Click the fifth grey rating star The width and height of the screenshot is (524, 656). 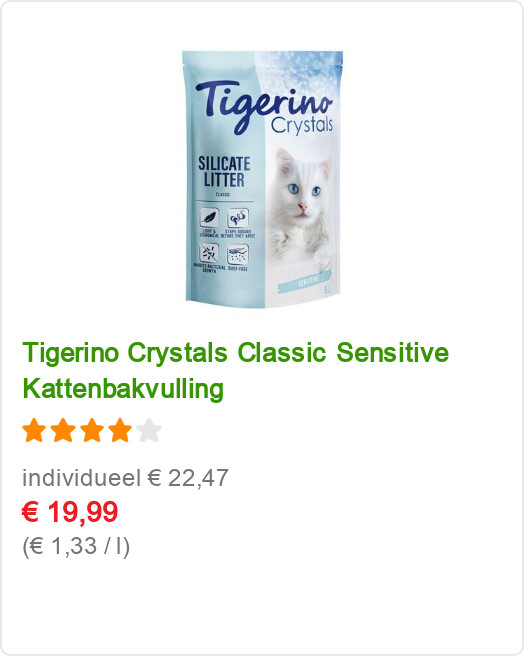click(x=149, y=430)
